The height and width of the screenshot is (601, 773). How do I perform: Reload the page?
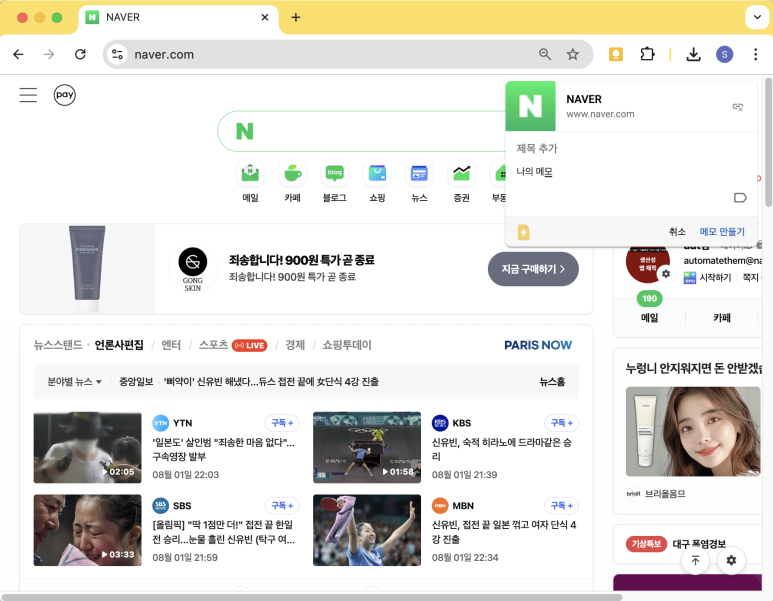[80, 54]
